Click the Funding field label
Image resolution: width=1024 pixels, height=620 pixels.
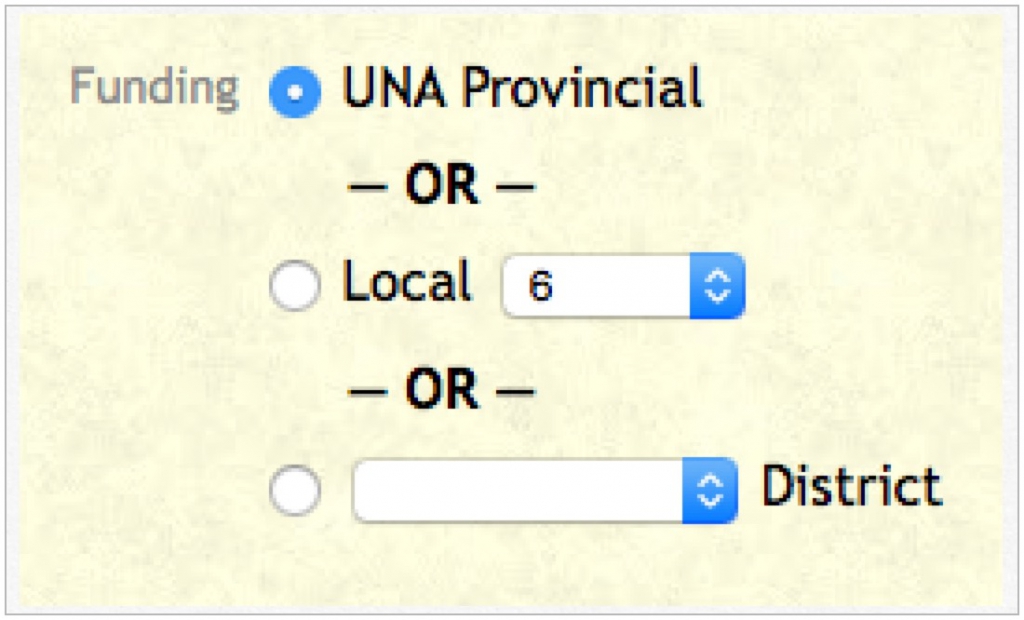(x=155, y=87)
